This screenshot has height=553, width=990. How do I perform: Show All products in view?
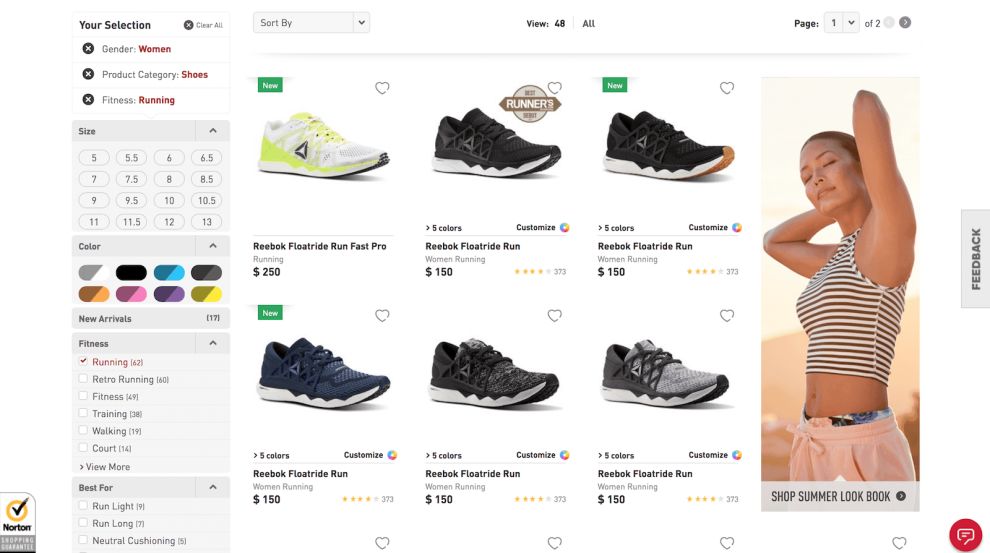(588, 23)
